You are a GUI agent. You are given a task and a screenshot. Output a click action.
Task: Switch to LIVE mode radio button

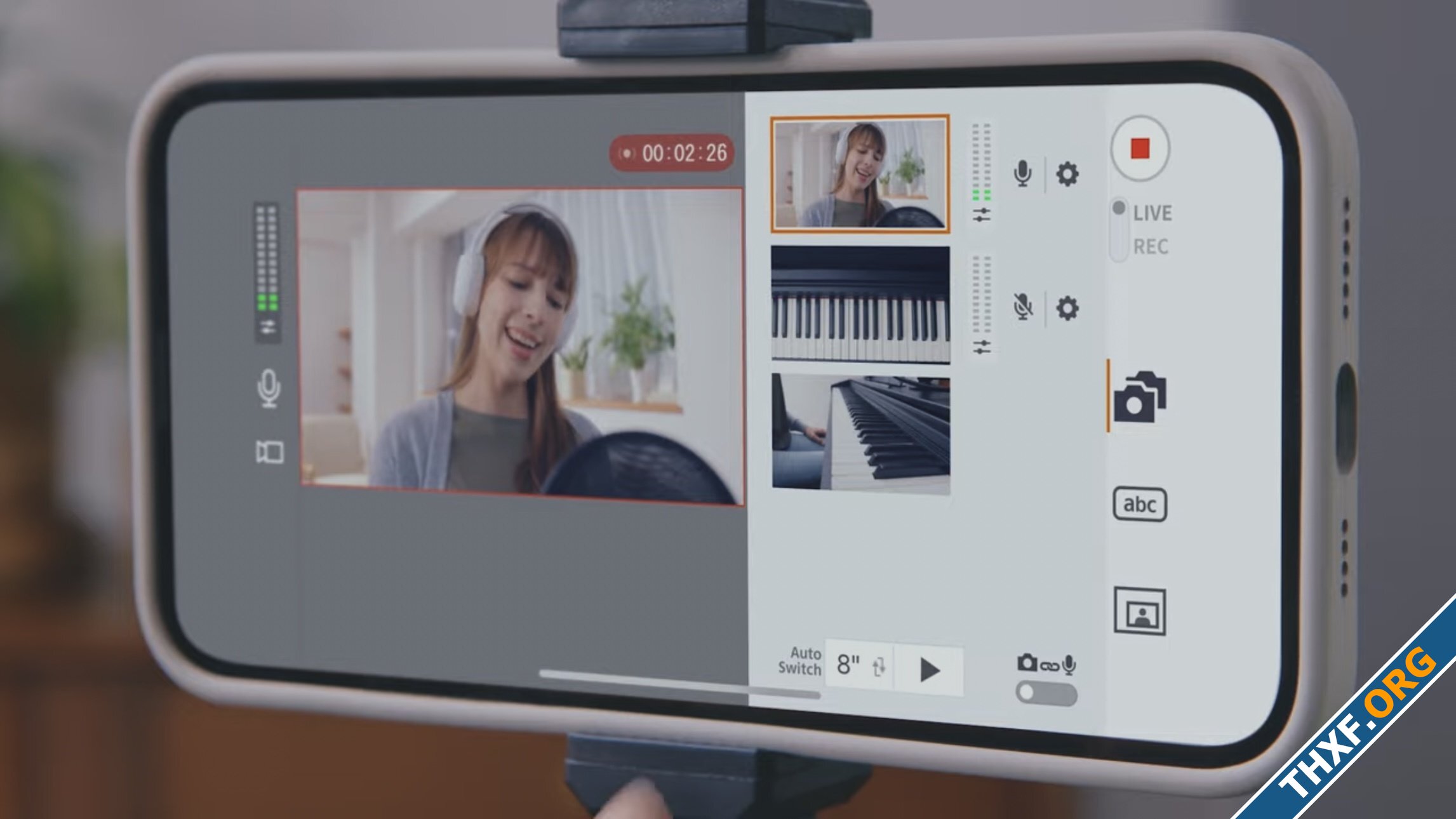click(1118, 211)
